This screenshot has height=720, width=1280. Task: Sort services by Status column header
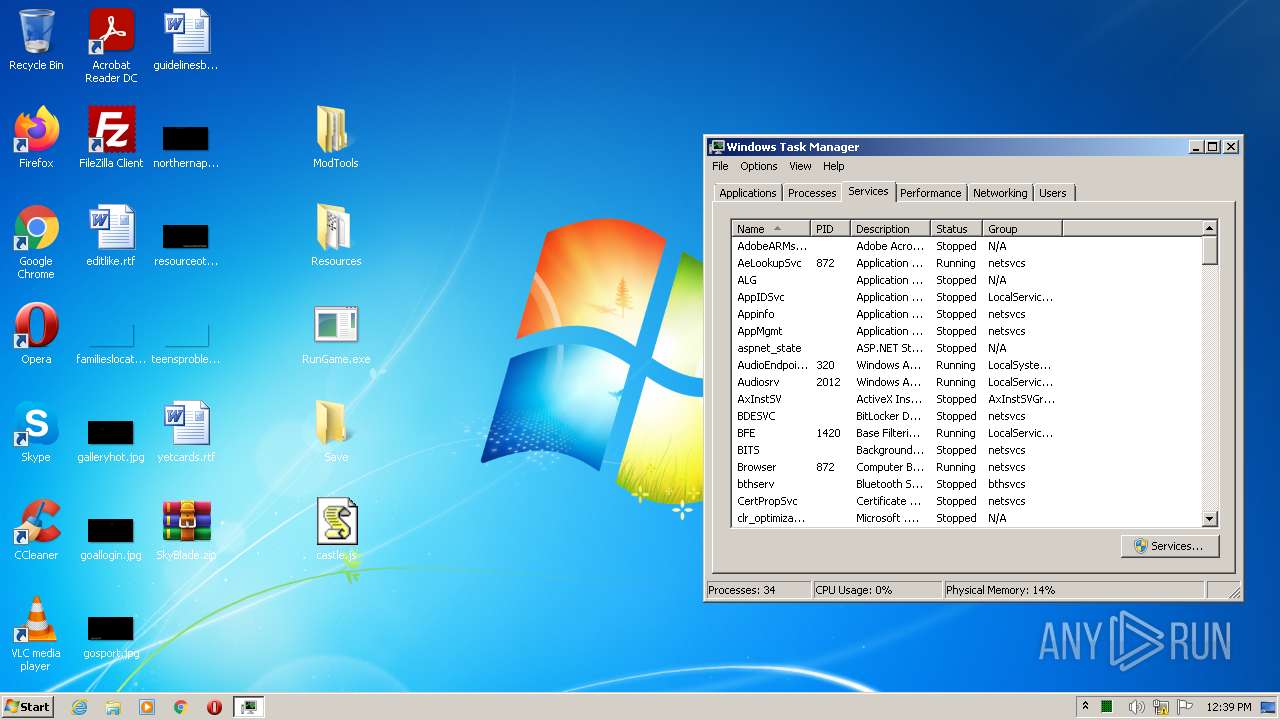point(956,229)
